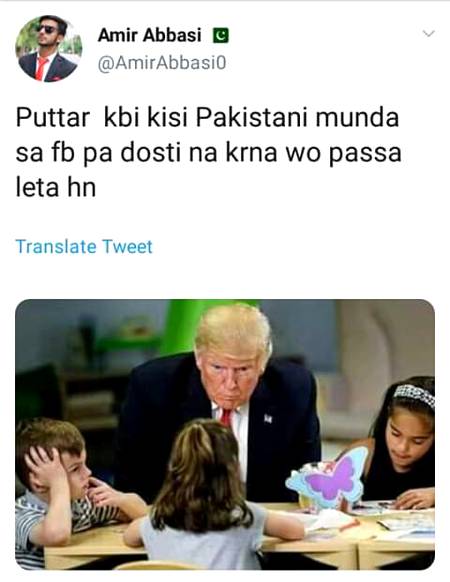Image resolution: width=450 pixels, height=582 pixels.
Task: Click the purple butterfly craft in the photo
Action: click(x=327, y=477)
